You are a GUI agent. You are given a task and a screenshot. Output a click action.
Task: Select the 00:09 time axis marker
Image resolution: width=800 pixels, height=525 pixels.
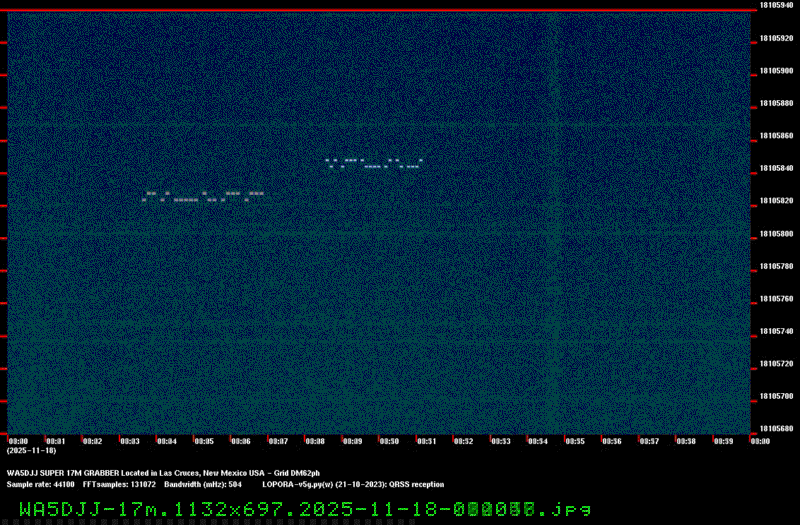(352, 441)
